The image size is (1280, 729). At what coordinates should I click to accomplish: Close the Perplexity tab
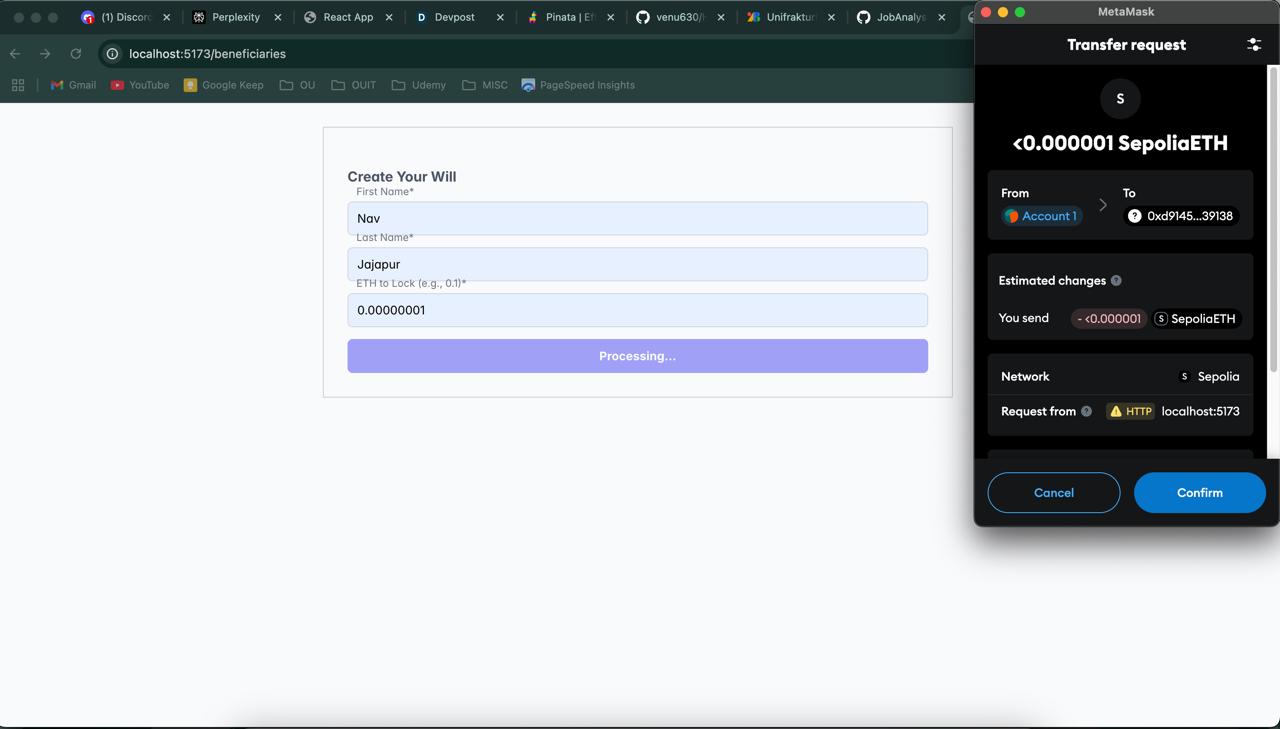pos(278,17)
